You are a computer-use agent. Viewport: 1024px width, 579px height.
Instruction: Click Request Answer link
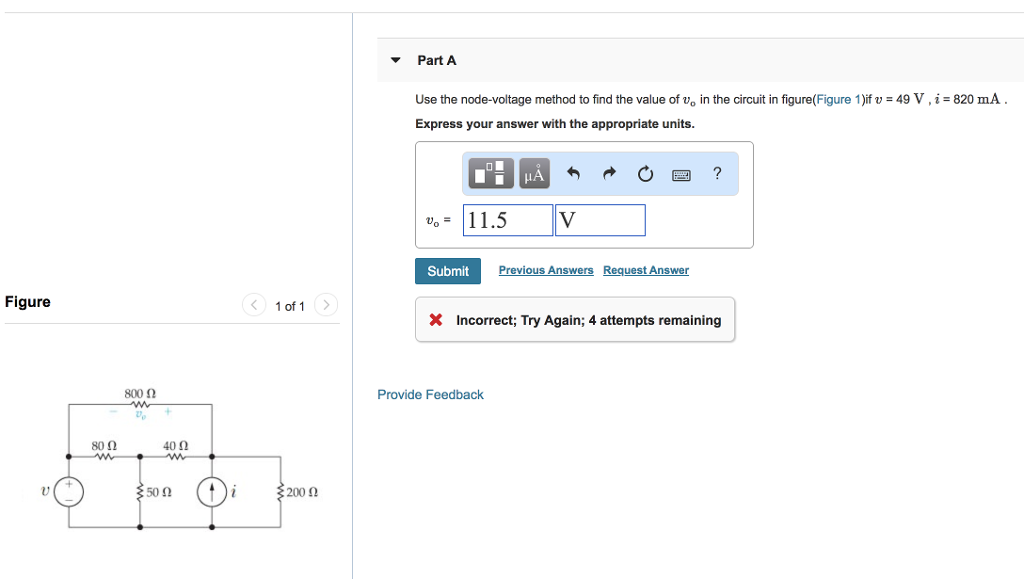pos(646,270)
